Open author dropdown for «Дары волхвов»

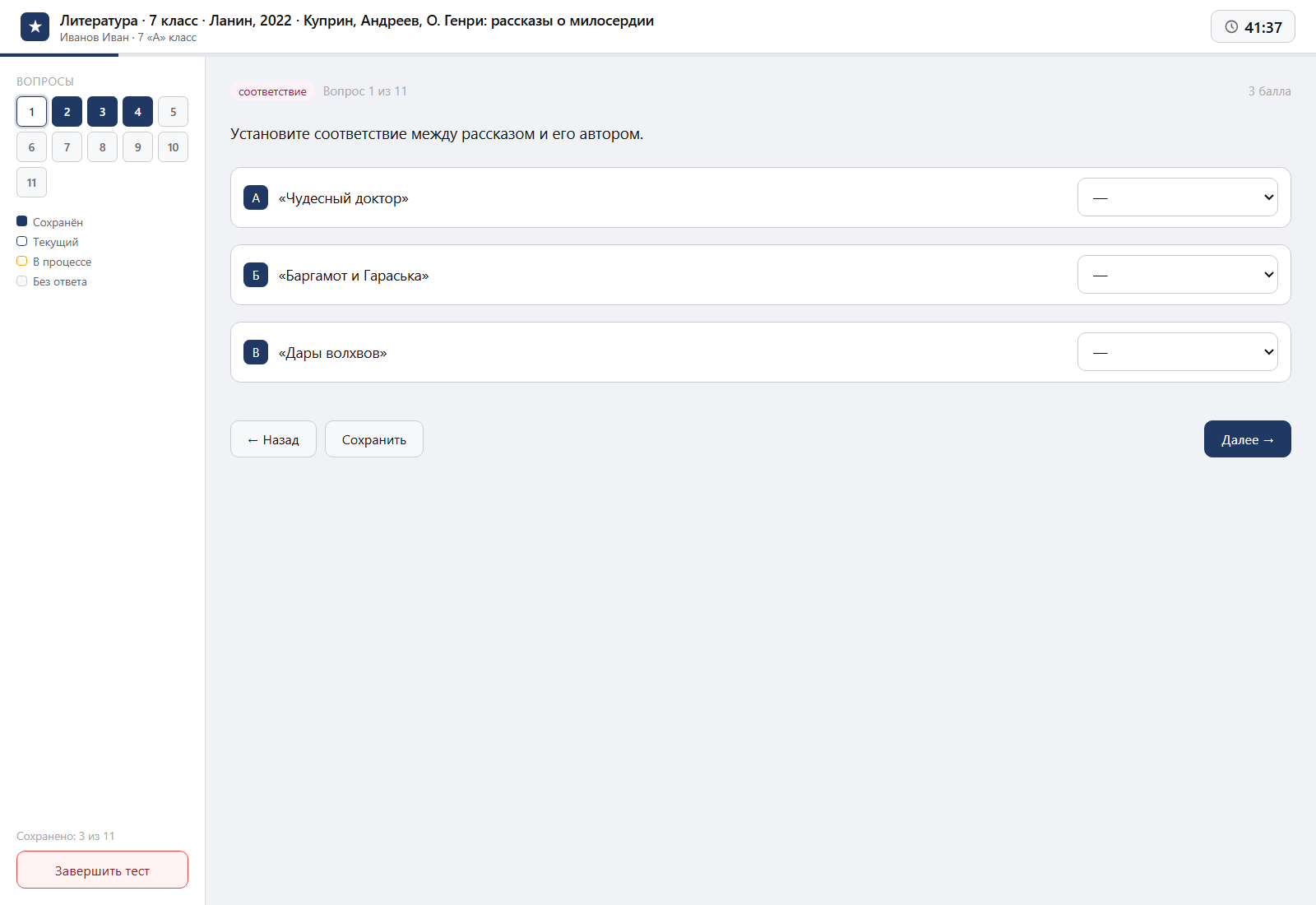tap(1177, 352)
